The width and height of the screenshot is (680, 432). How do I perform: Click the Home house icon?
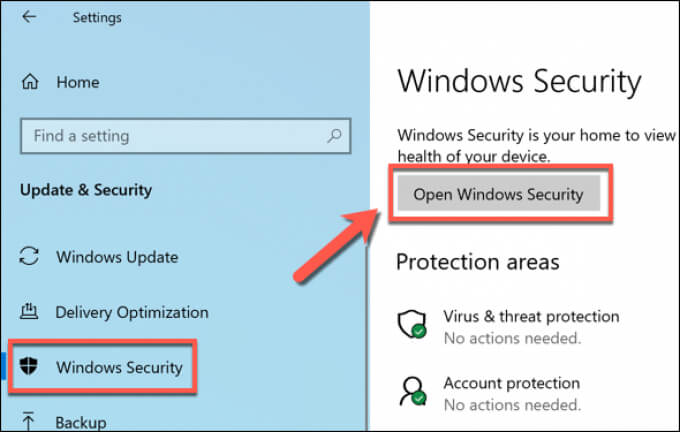point(30,83)
